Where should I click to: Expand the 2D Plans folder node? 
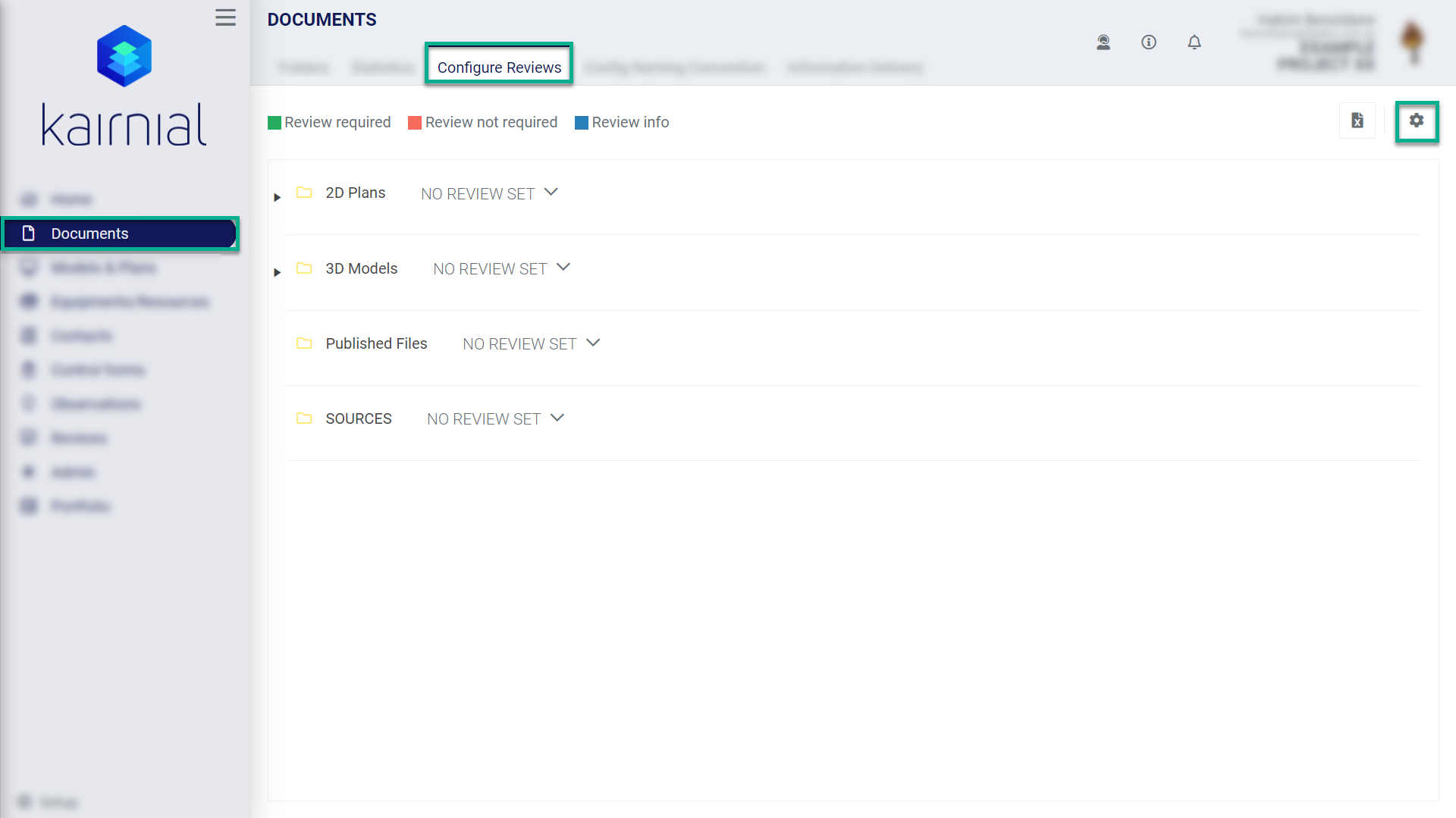pos(278,197)
